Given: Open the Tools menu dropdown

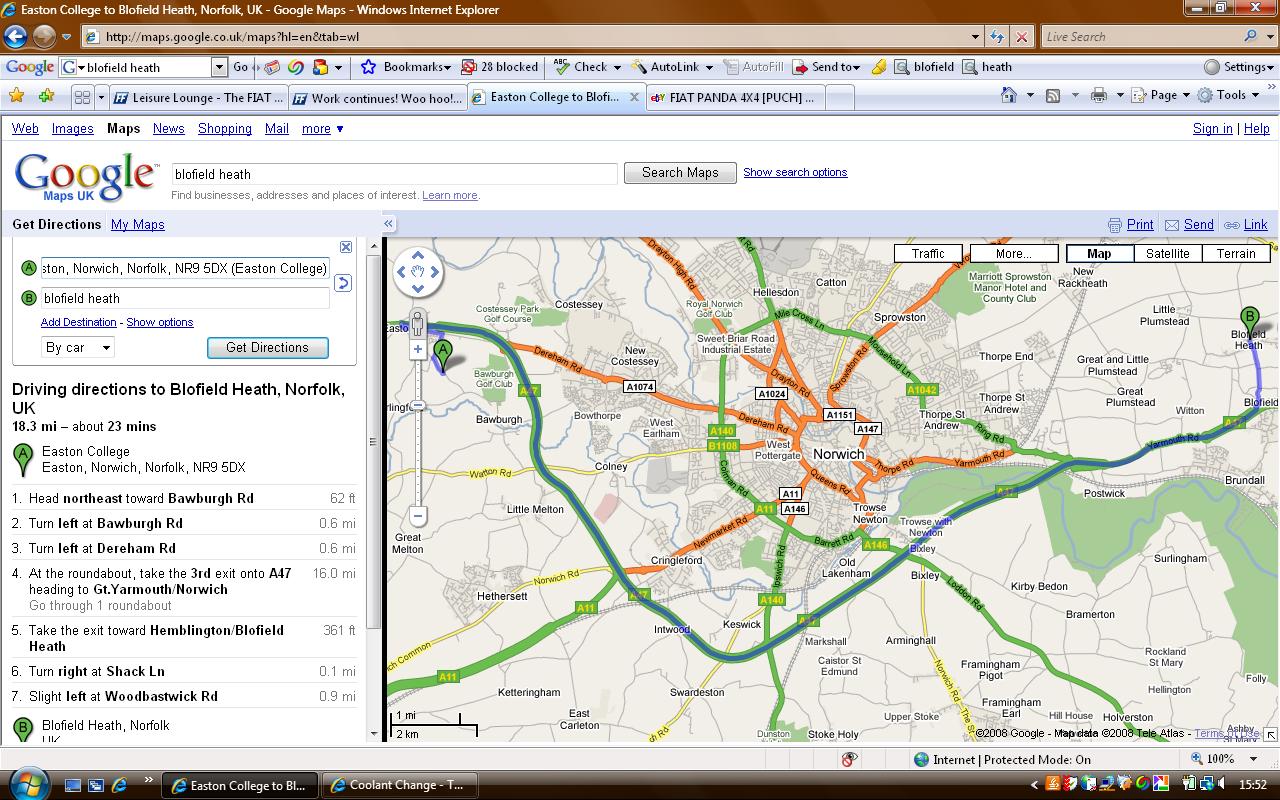Looking at the screenshot, I should [1231, 95].
